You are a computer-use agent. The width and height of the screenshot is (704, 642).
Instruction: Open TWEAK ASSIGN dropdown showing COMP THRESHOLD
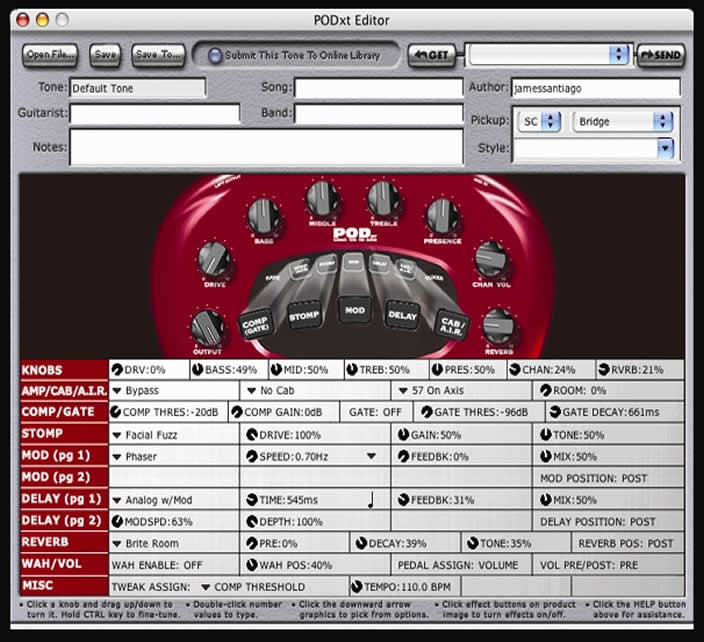pyautogui.click(x=206, y=587)
